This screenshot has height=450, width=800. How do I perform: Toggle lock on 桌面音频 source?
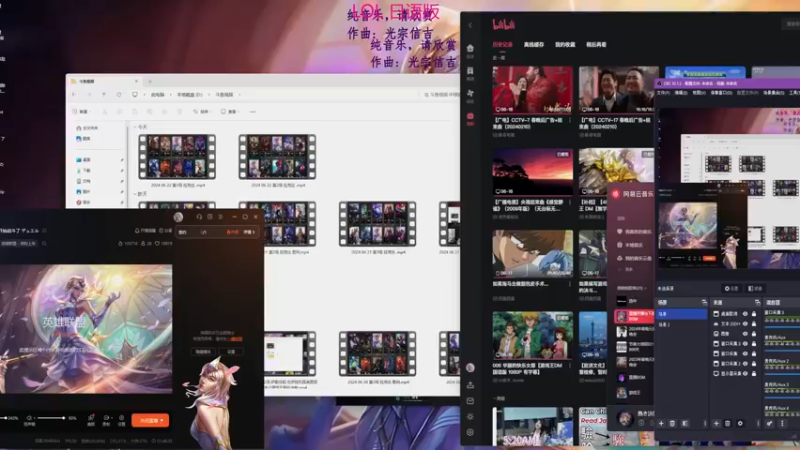[754, 314]
